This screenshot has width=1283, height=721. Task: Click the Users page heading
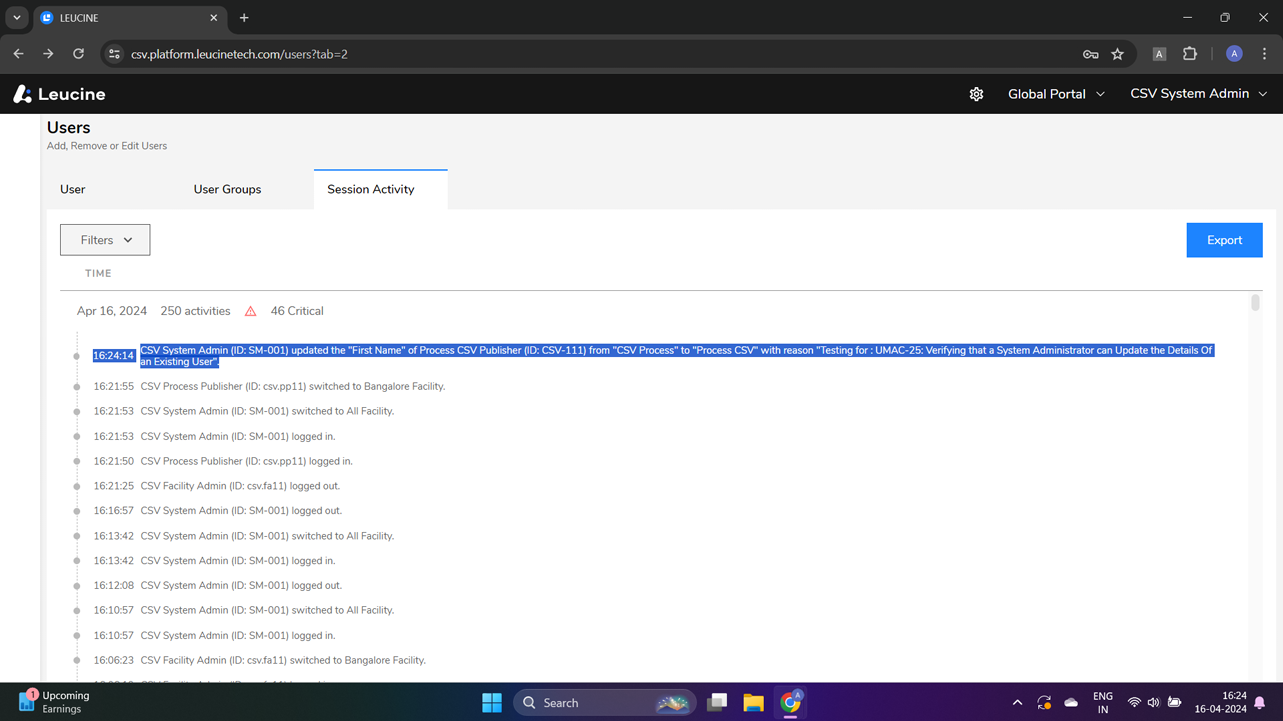pos(68,128)
